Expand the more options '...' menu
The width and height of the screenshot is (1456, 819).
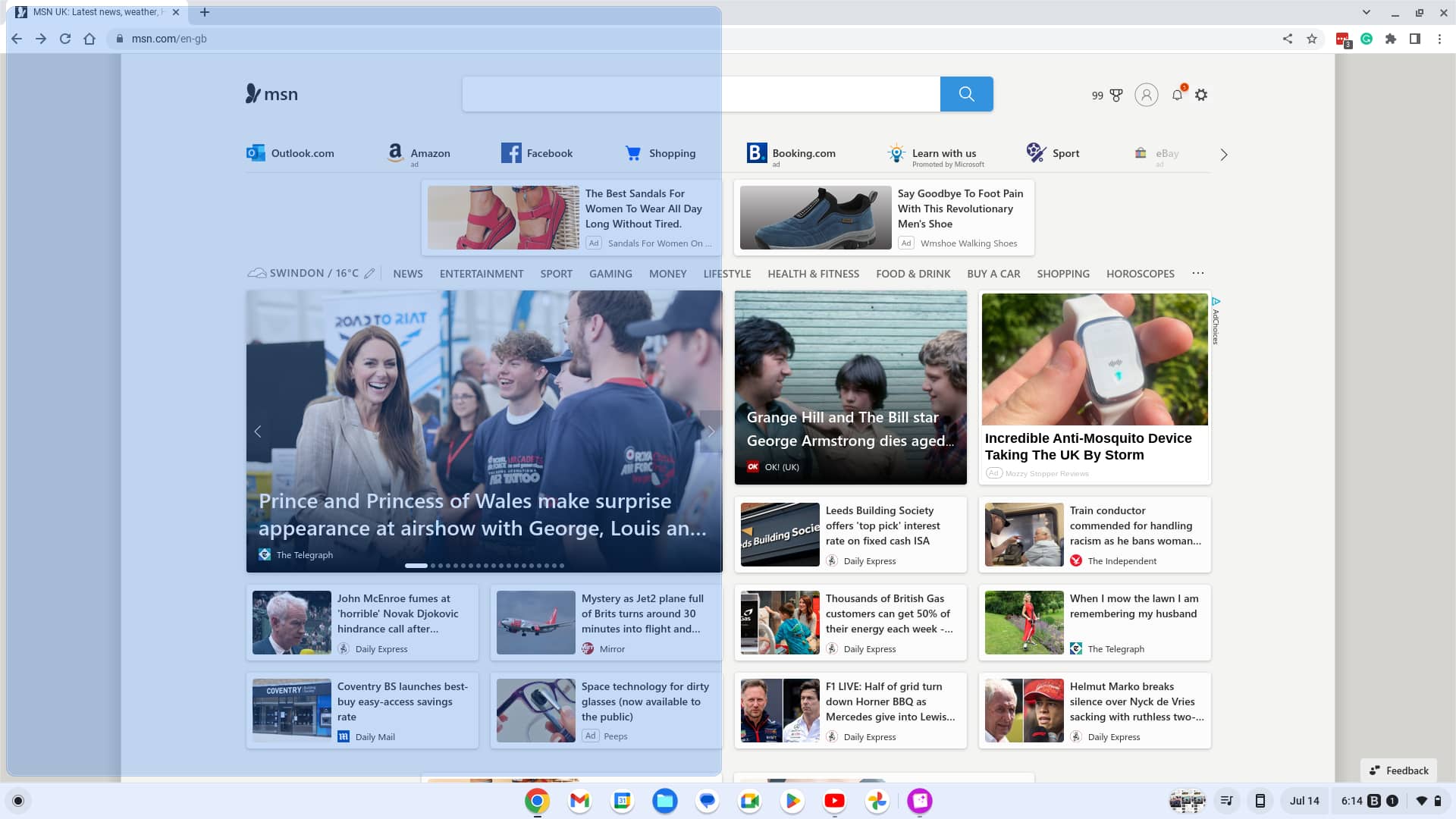coord(1198,273)
